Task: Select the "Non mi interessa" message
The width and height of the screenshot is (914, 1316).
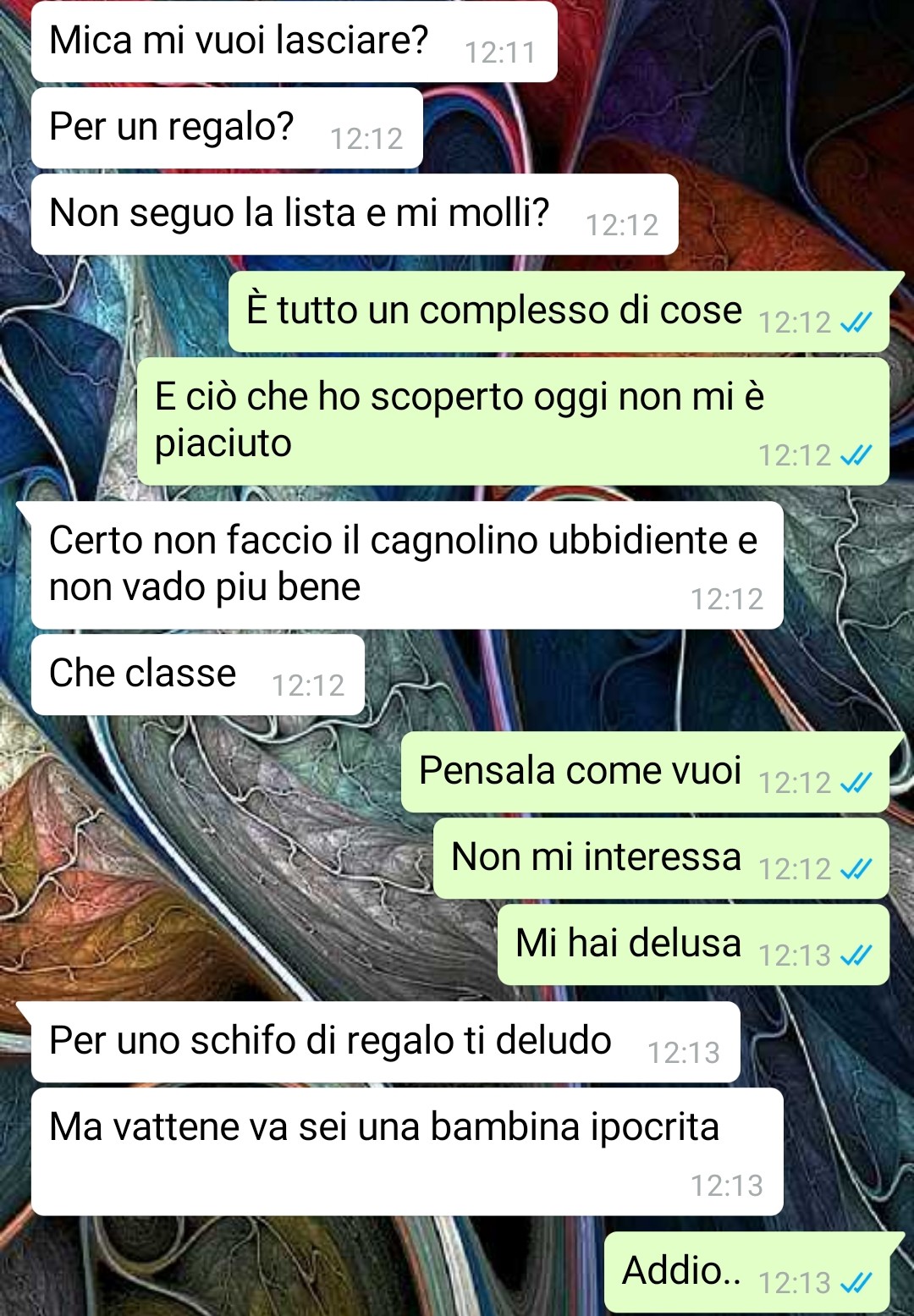Action: click(661, 858)
